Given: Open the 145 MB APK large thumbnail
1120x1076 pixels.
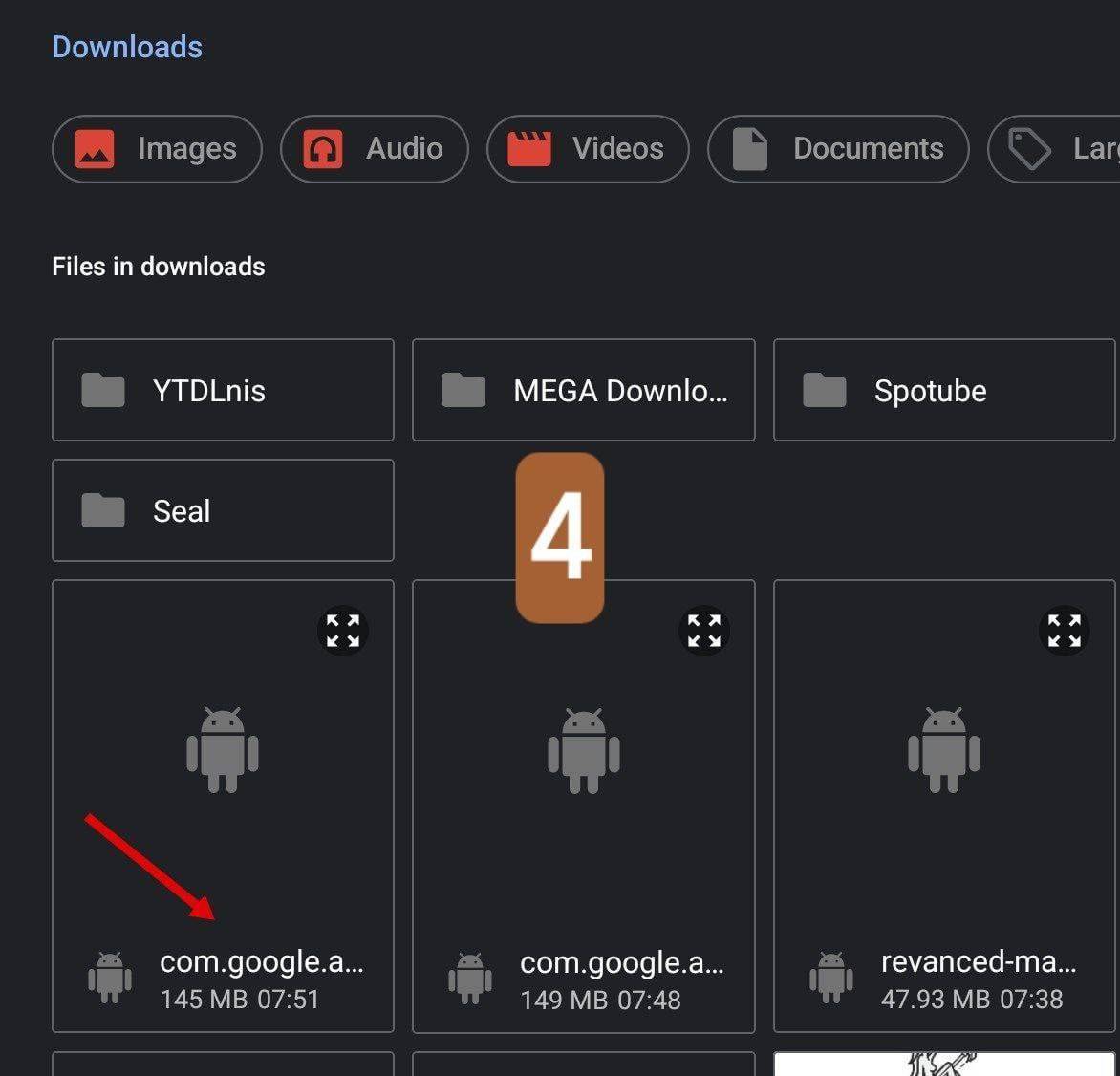Looking at the screenshot, I should pyautogui.click(x=223, y=750).
